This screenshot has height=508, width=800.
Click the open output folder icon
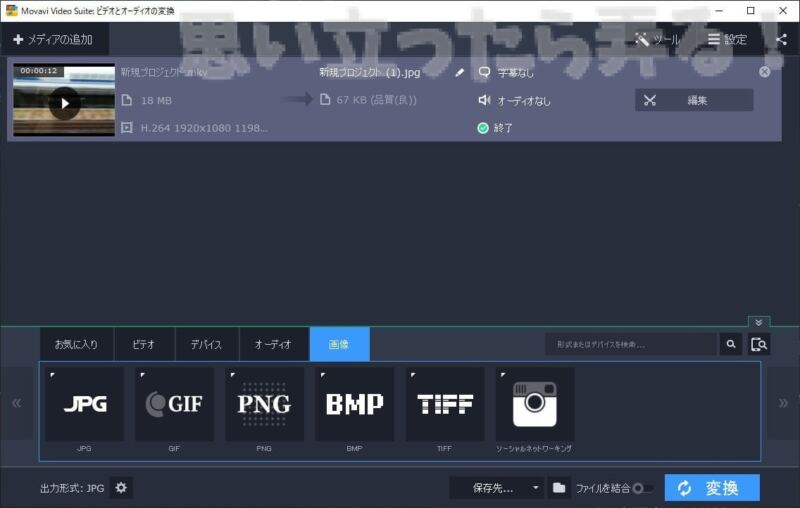(559, 488)
